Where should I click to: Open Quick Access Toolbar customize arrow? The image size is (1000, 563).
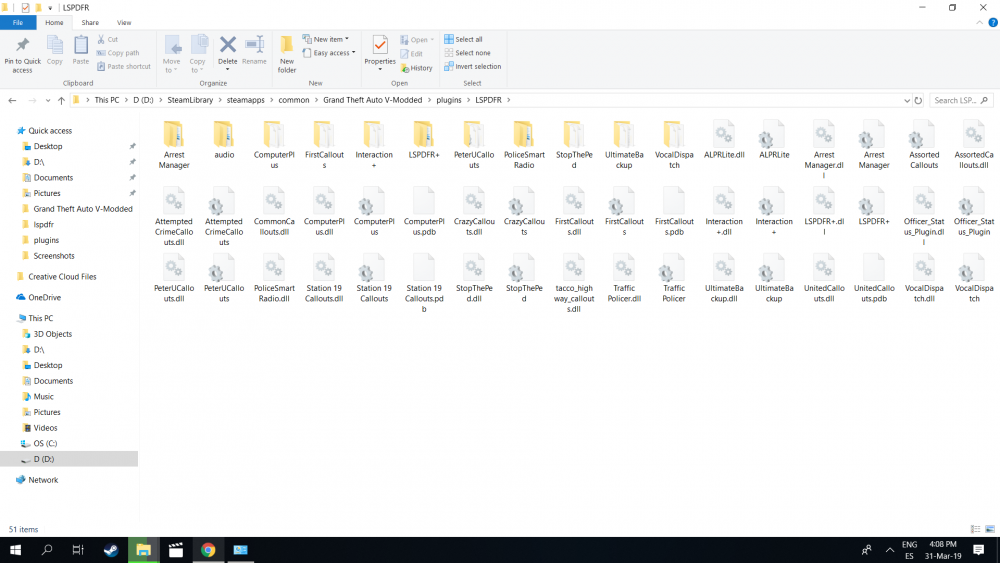50,8
